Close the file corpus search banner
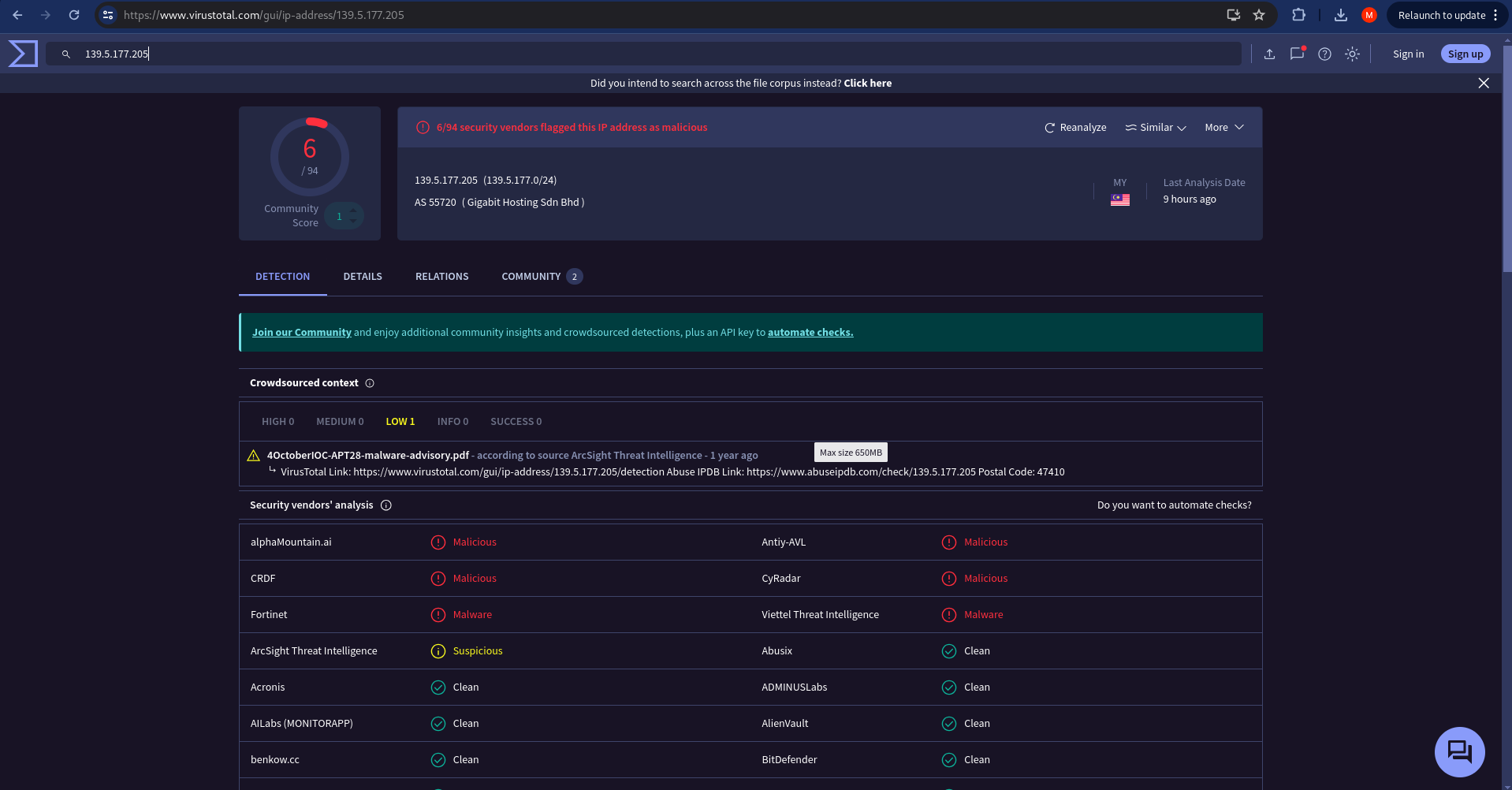The height and width of the screenshot is (790, 1512). pos(1483,84)
